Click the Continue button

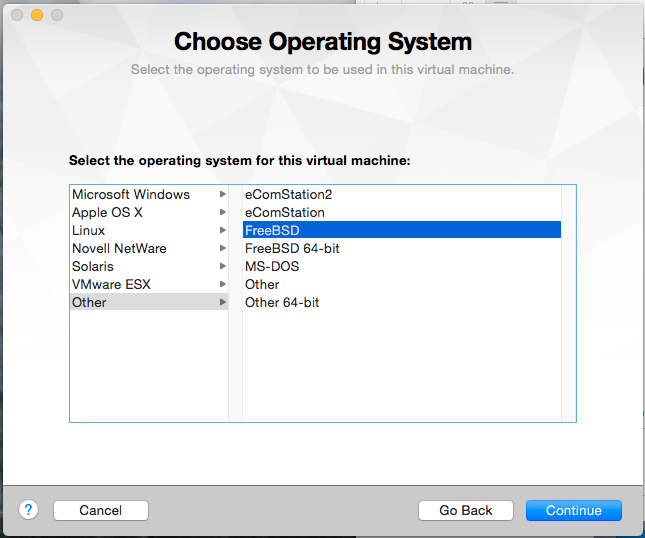click(574, 510)
